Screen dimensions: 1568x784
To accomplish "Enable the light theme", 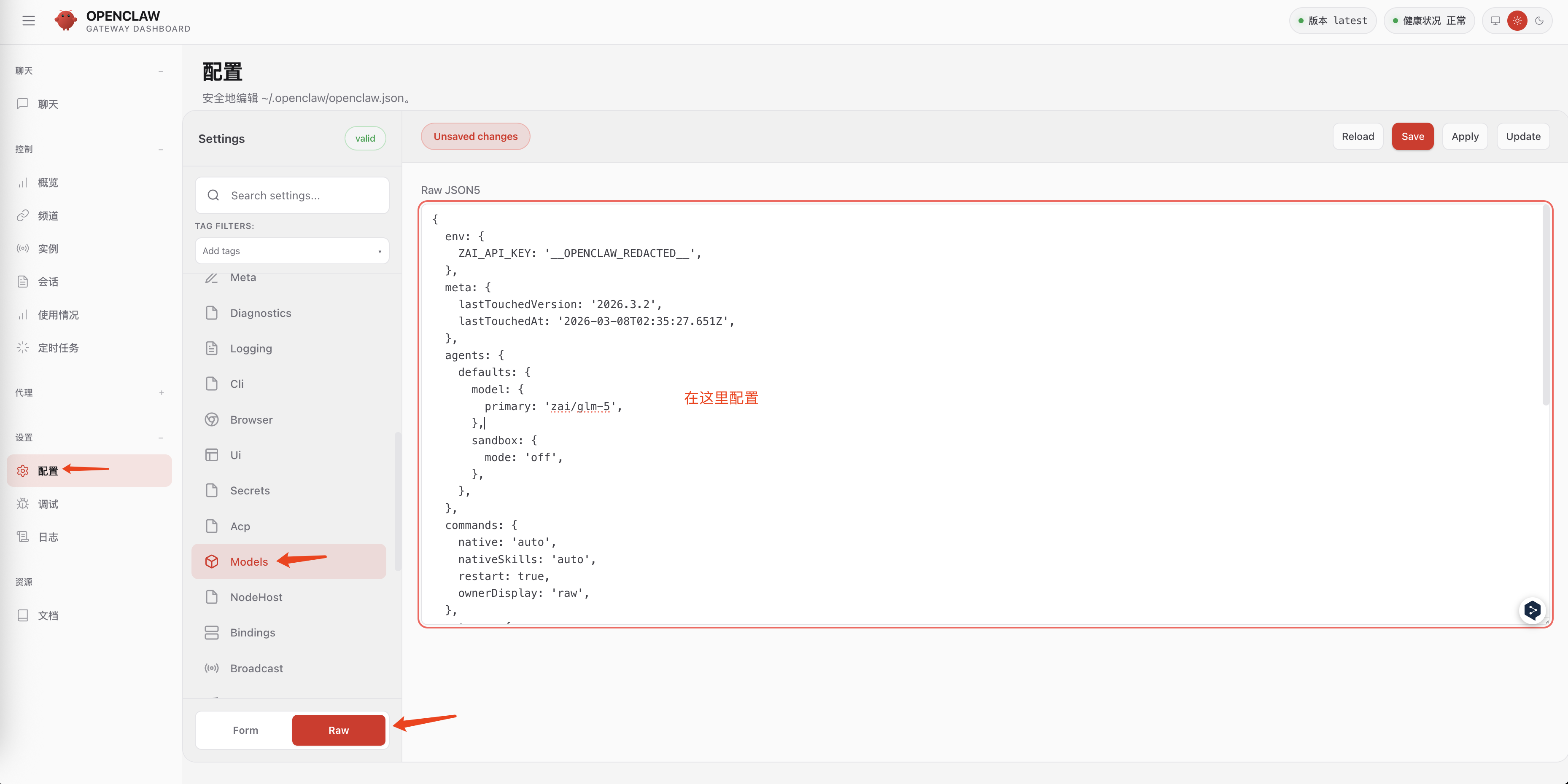I will [1517, 21].
